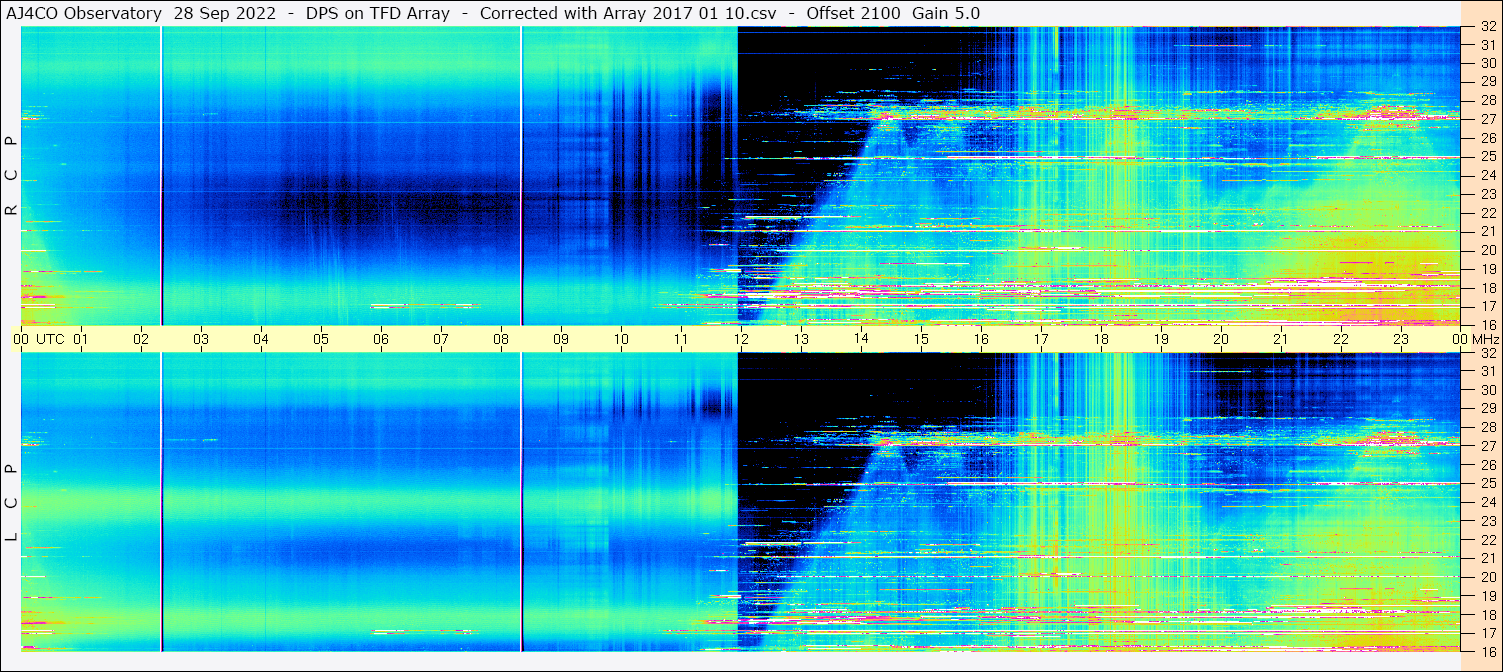1503x672 pixels.
Task: Click the vertical "LCP" panel label
Action: click(x=11, y=504)
